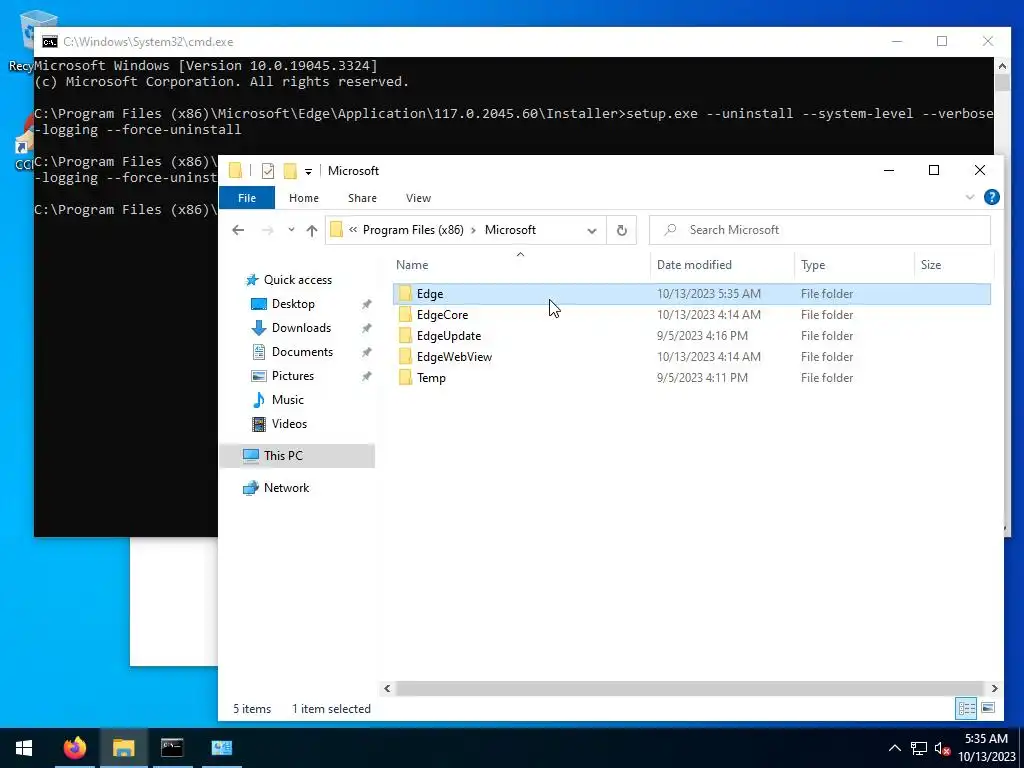Open Documents in navigation pane

click(x=302, y=351)
